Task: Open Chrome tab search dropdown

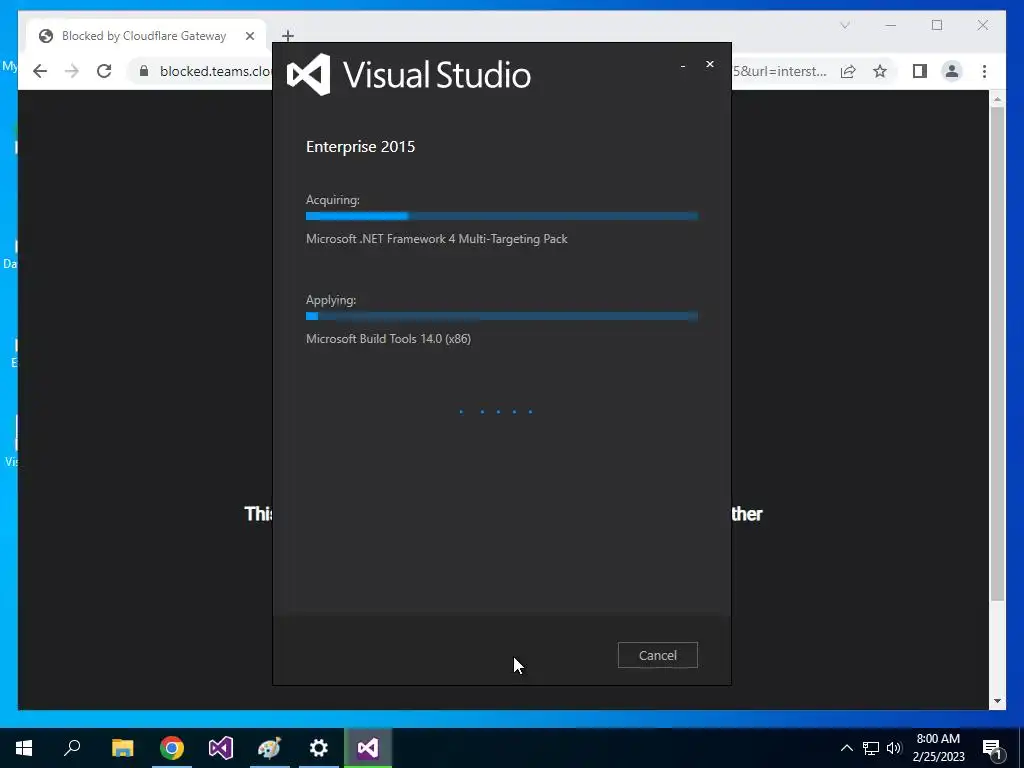Action: [x=844, y=25]
